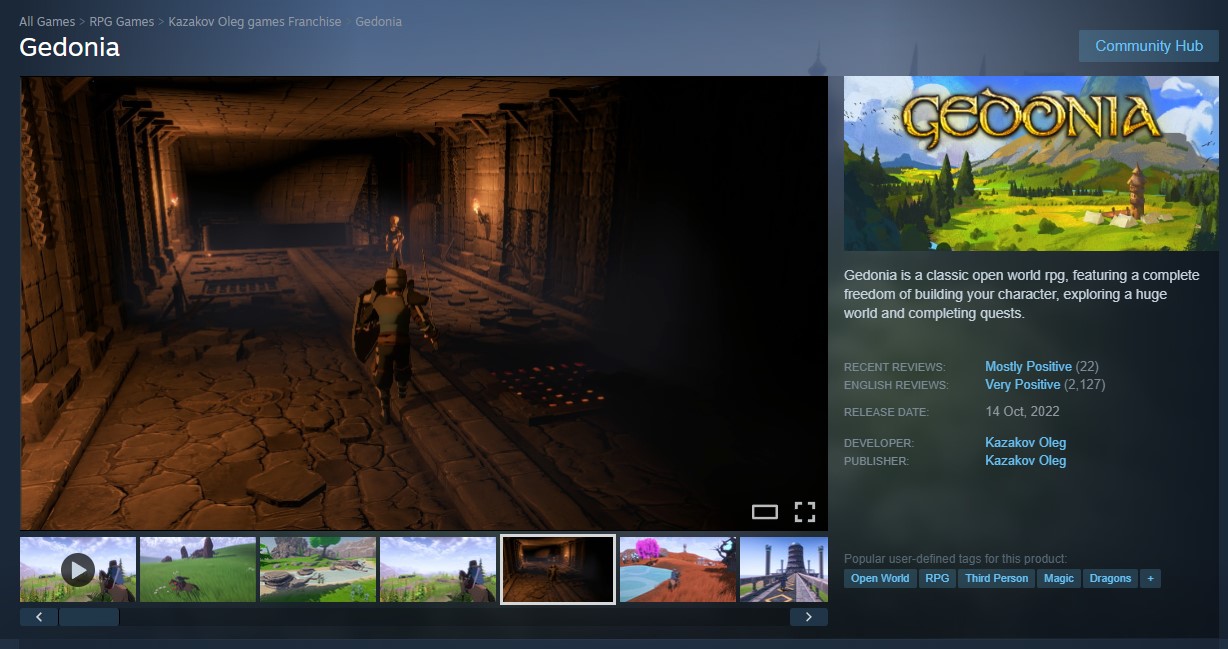Open publisher Kazakov Oleg link
Image resolution: width=1228 pixels, height=649 pixels.
tap(1025, 461)
